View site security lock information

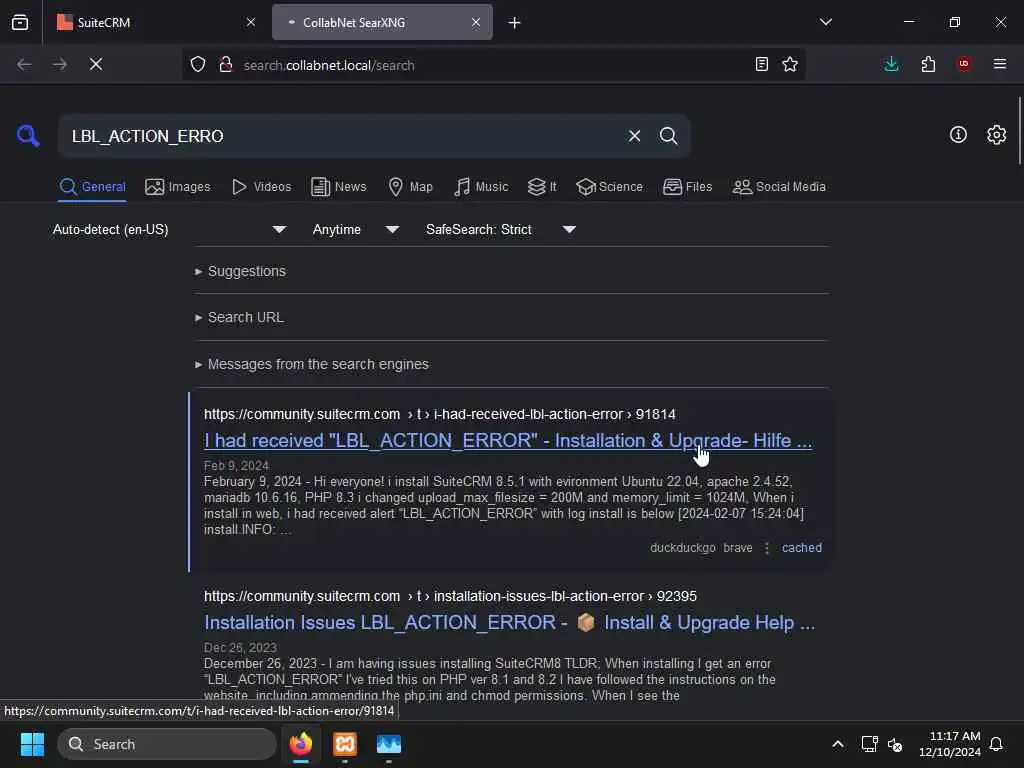[x=226, y=64]
